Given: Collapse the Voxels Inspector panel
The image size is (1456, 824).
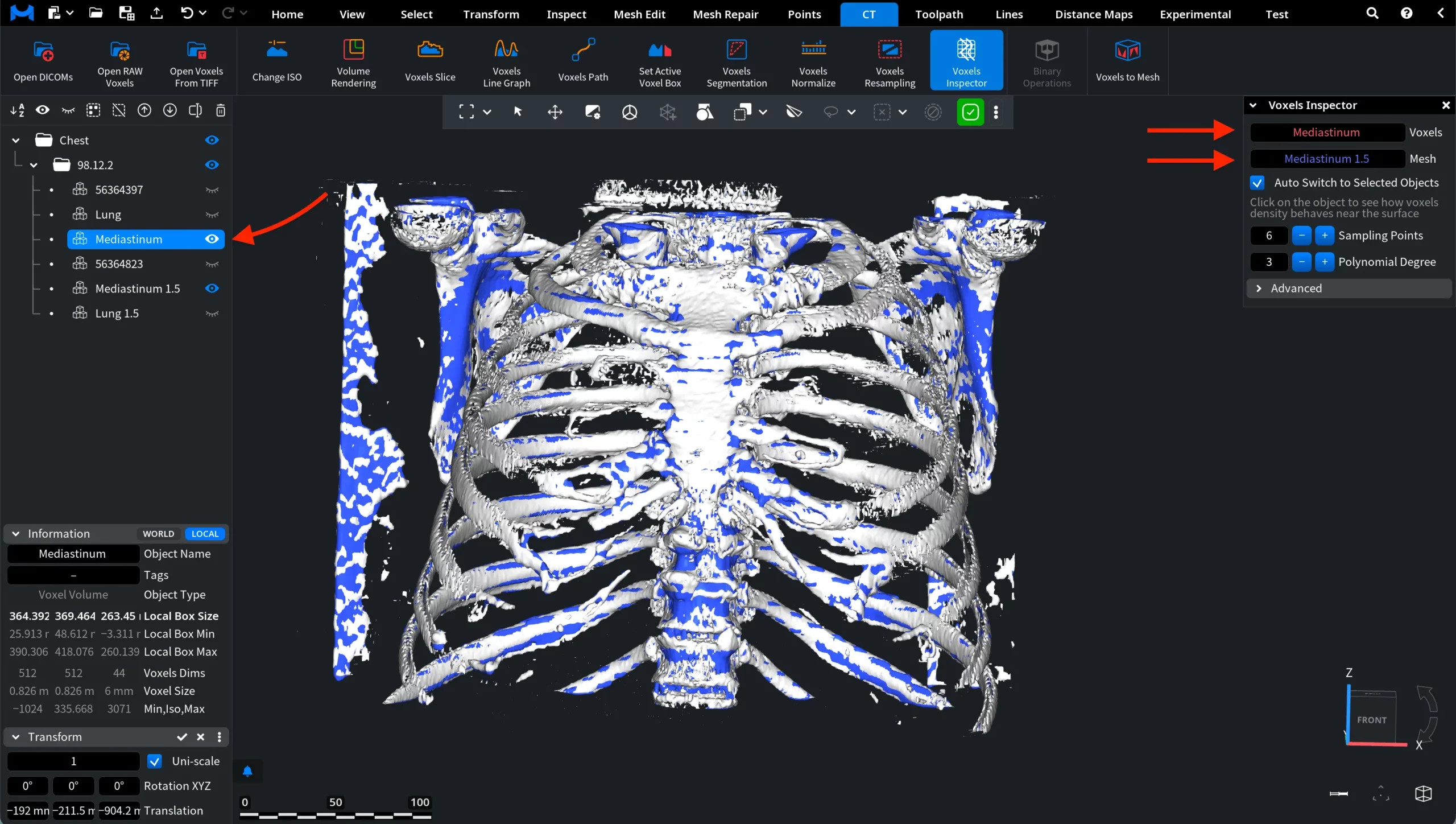Looking at the screenshot, I should coord(1252,105).
